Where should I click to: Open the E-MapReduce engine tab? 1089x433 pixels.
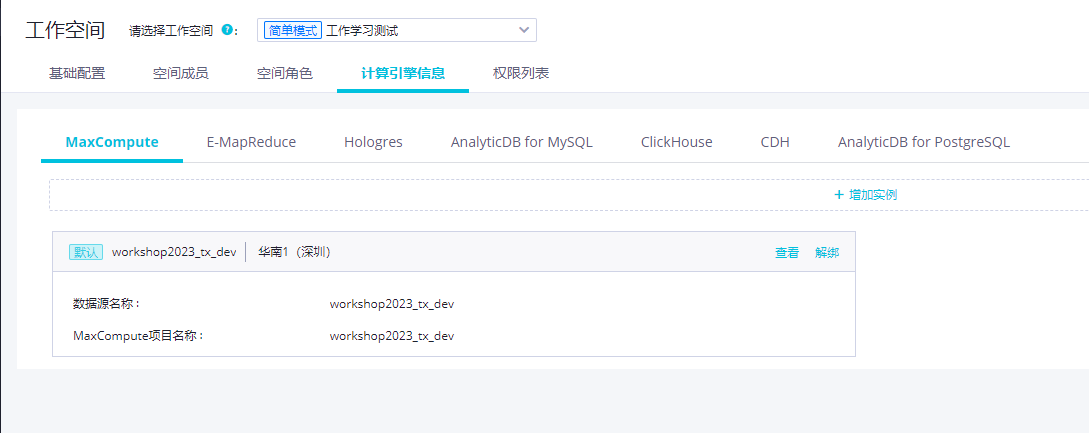251,142
